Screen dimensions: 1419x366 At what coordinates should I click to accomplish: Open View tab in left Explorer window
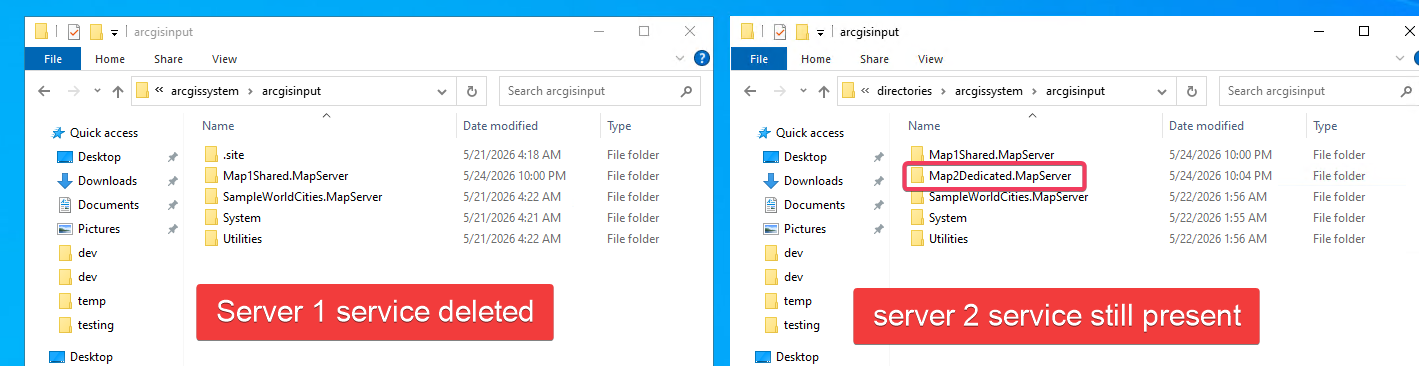point(224,59)
